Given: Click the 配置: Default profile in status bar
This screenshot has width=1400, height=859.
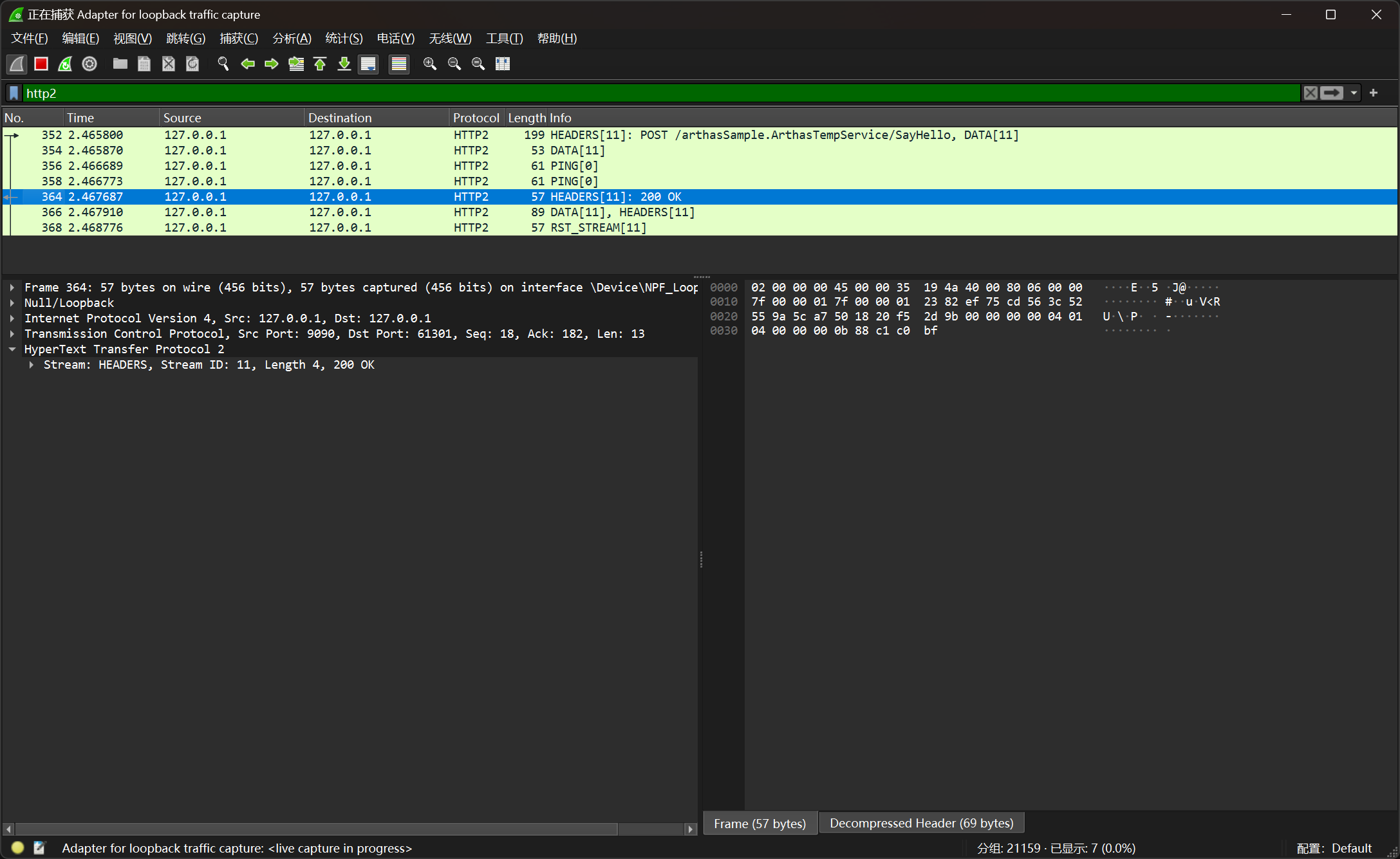Looking at the screenshot, I should pyautogui.click(x=1334, y=848).
